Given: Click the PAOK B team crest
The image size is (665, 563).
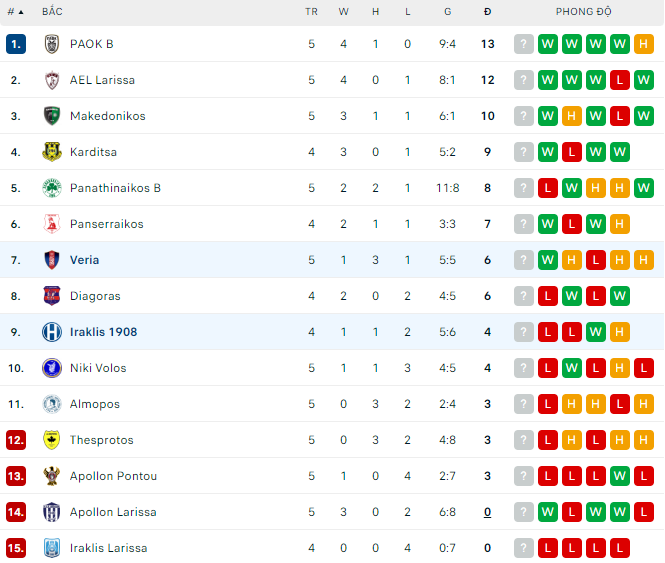Looking at the screenshot, I should [x=52, y=44].
